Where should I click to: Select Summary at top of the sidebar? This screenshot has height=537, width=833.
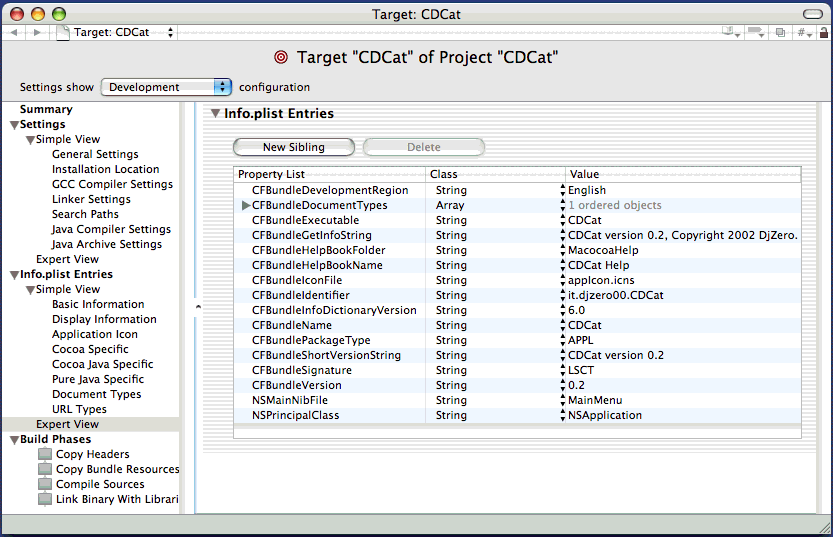(46, 110)
